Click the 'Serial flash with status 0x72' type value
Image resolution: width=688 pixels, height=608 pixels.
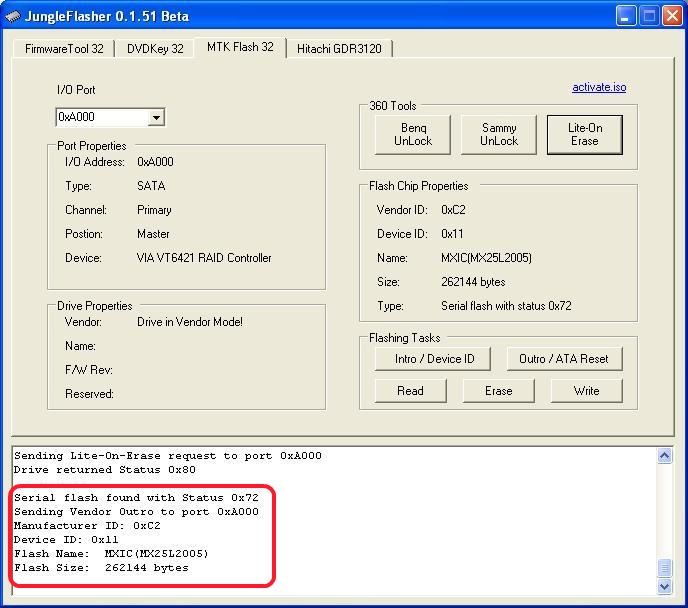[506, 306]
